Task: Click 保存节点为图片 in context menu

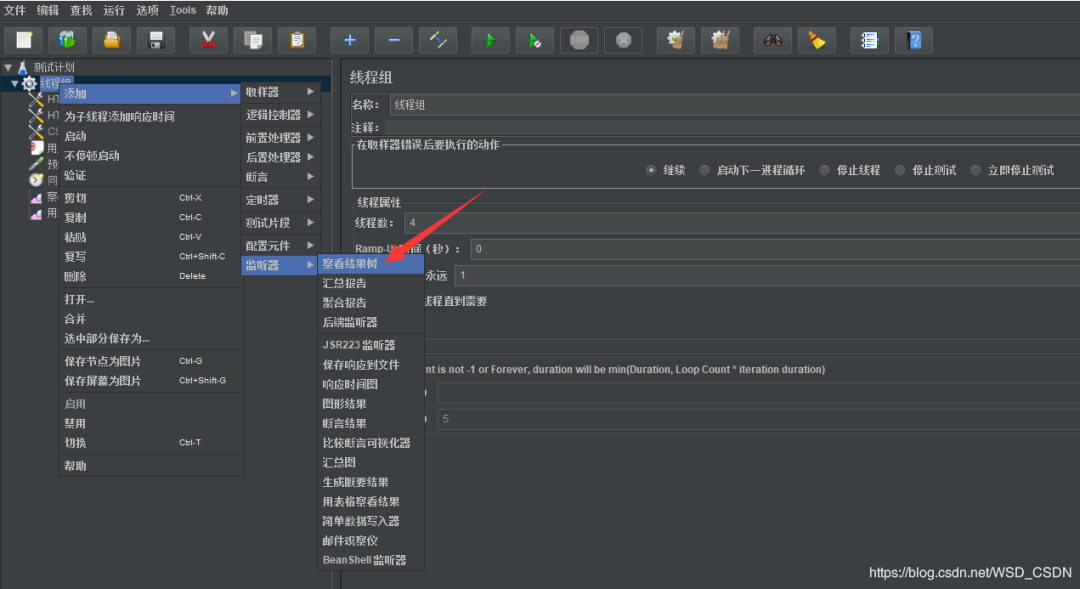Action: 151,361
